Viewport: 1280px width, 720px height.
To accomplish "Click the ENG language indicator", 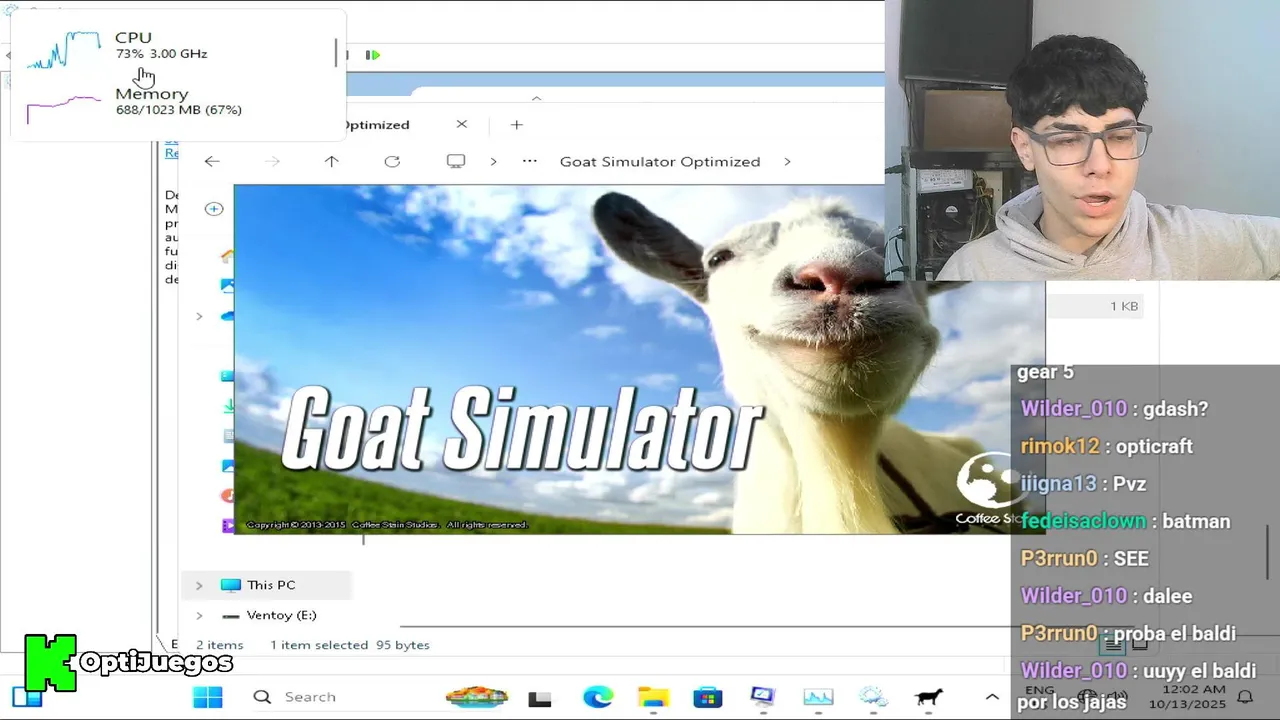I will [1040, 690].
